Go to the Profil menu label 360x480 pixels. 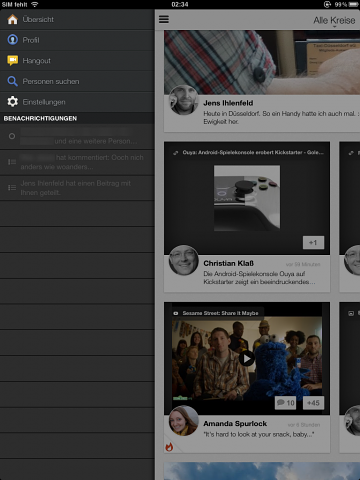[x=31, y=40]
